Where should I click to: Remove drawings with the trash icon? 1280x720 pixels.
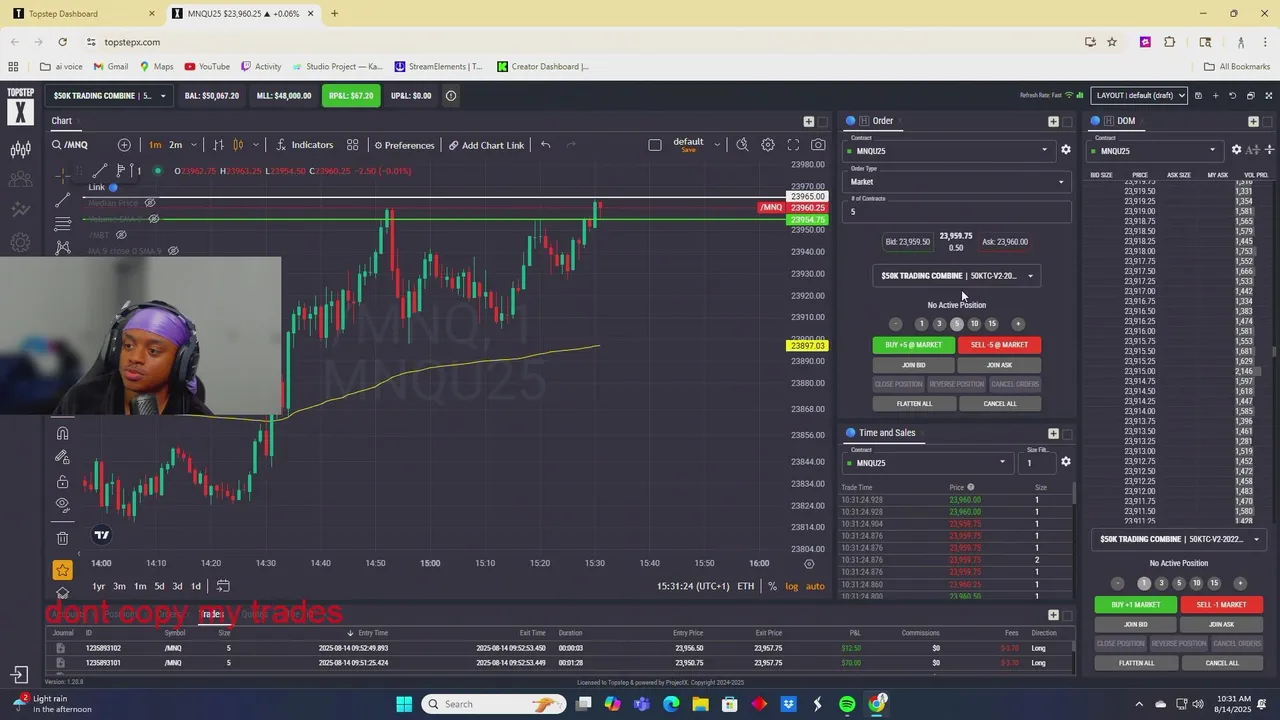click(63, 538)
